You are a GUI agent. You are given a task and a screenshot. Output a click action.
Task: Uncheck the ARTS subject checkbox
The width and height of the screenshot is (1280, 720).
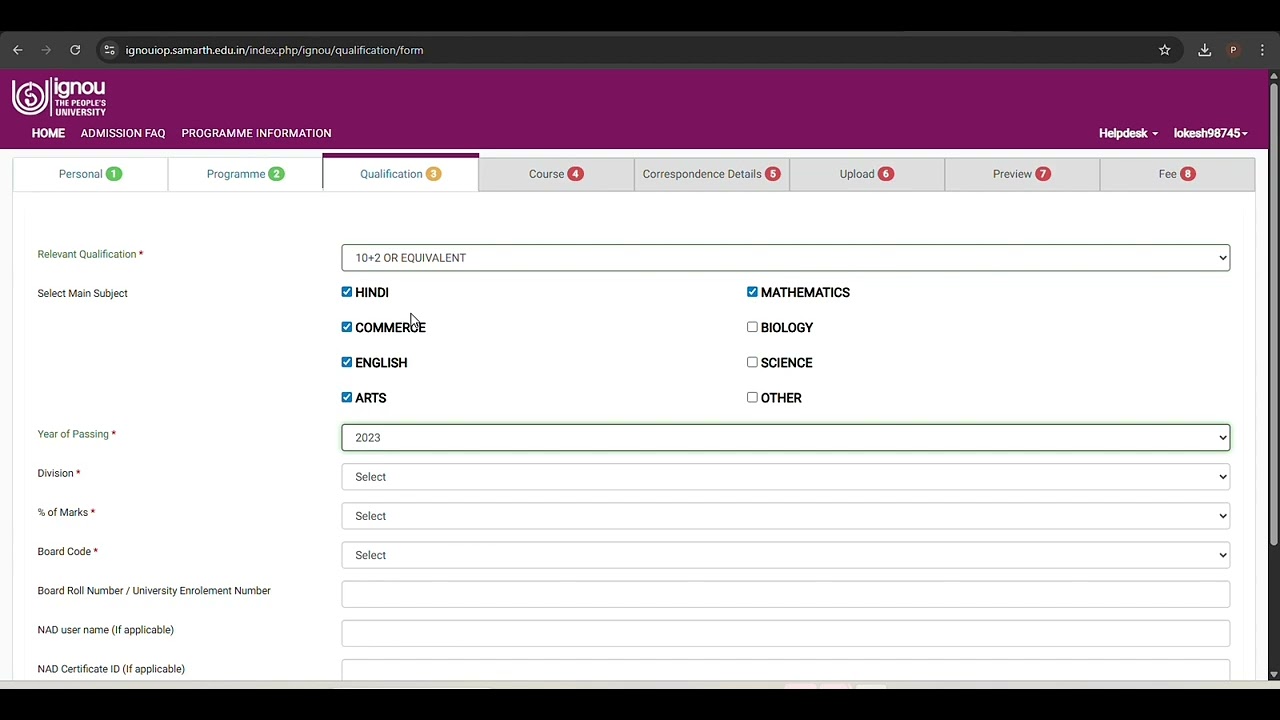(x=347, y=397)
